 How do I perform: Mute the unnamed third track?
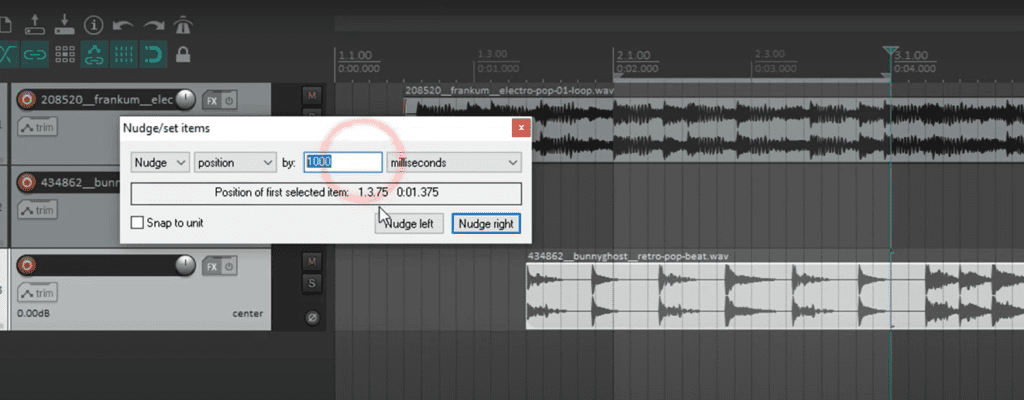point(312,261)
